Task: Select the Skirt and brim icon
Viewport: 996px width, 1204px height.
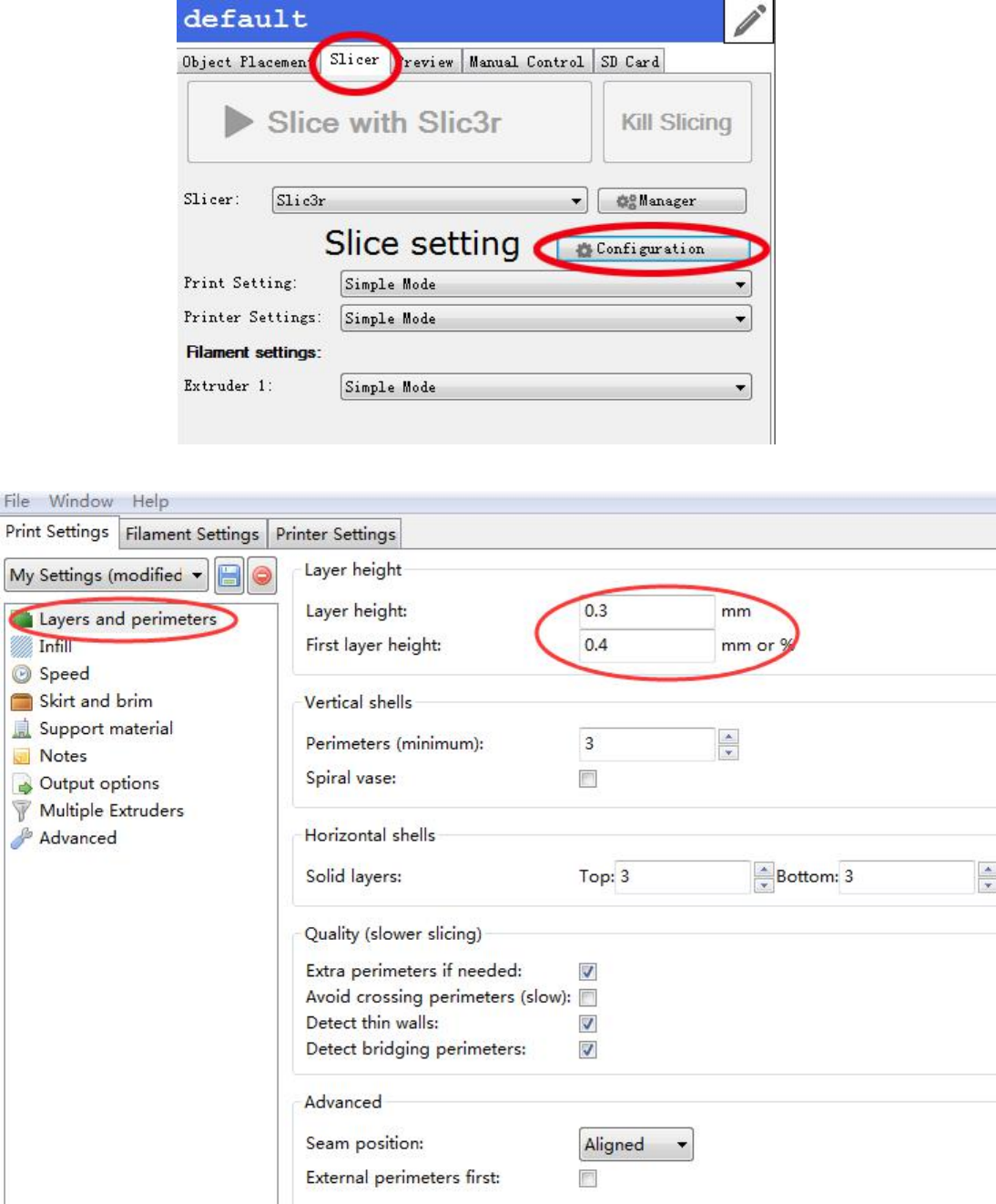Action: [22, 701]
